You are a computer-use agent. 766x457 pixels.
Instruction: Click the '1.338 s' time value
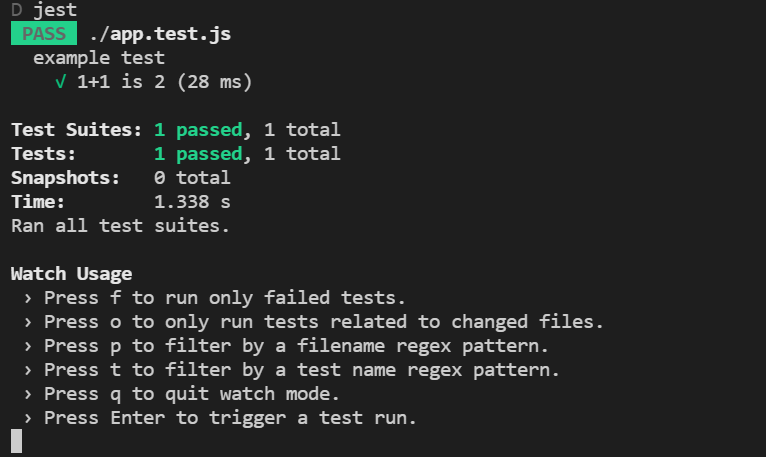coord(192,201)
